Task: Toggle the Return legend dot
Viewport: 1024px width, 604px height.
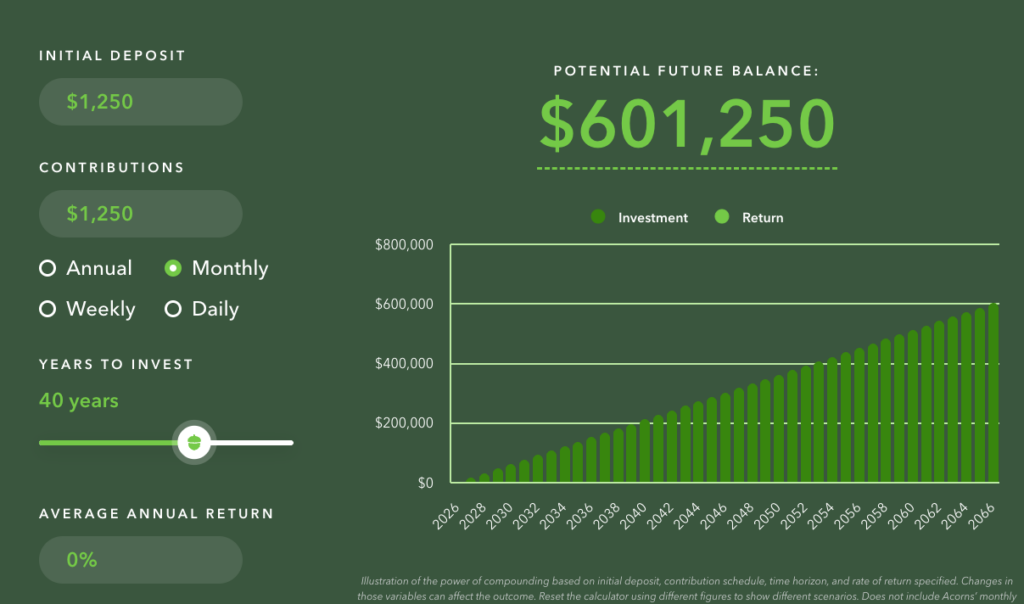Action: (722, 217)
